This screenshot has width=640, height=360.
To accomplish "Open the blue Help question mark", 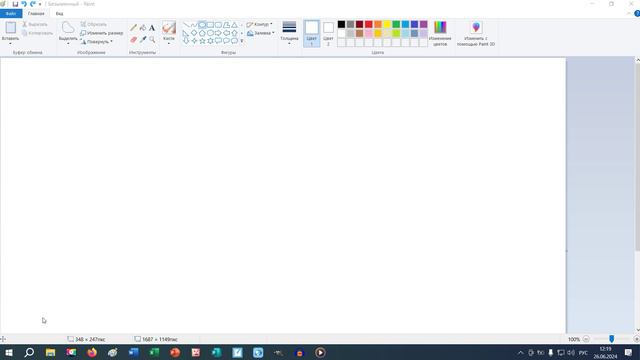I will coord(637,13).
